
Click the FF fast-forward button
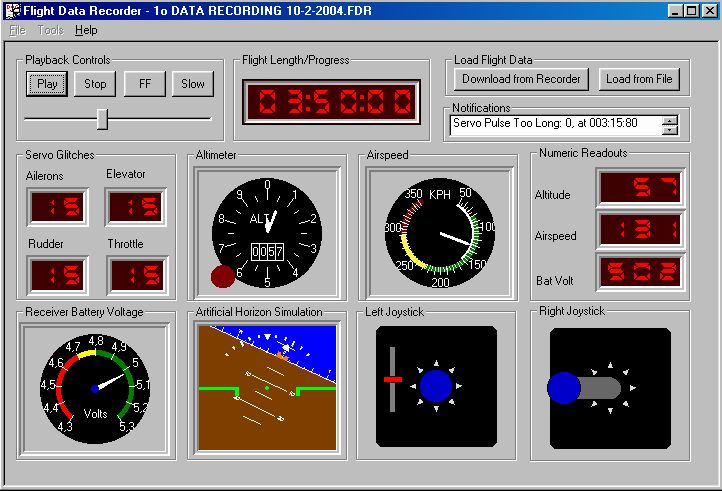[x=145, y=84]
